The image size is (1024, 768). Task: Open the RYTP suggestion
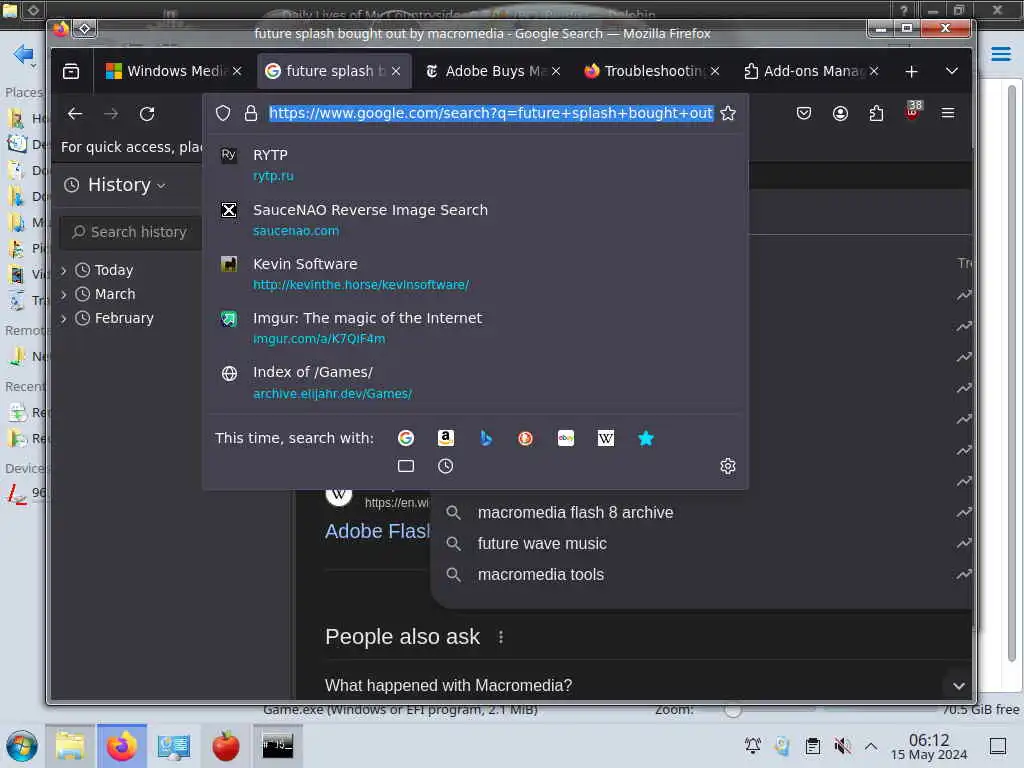pos(475,165)
